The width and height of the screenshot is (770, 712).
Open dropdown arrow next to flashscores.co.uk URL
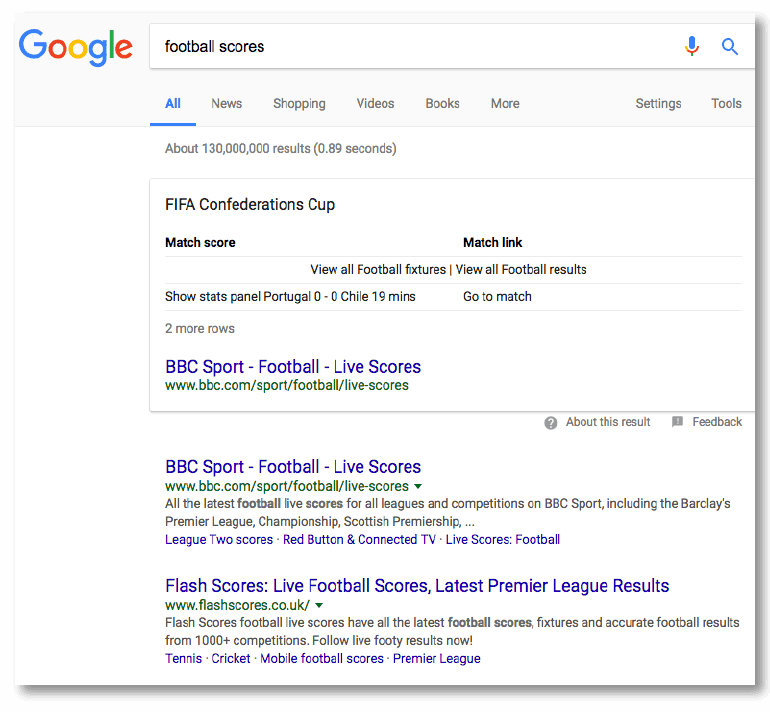coord(319,605)
